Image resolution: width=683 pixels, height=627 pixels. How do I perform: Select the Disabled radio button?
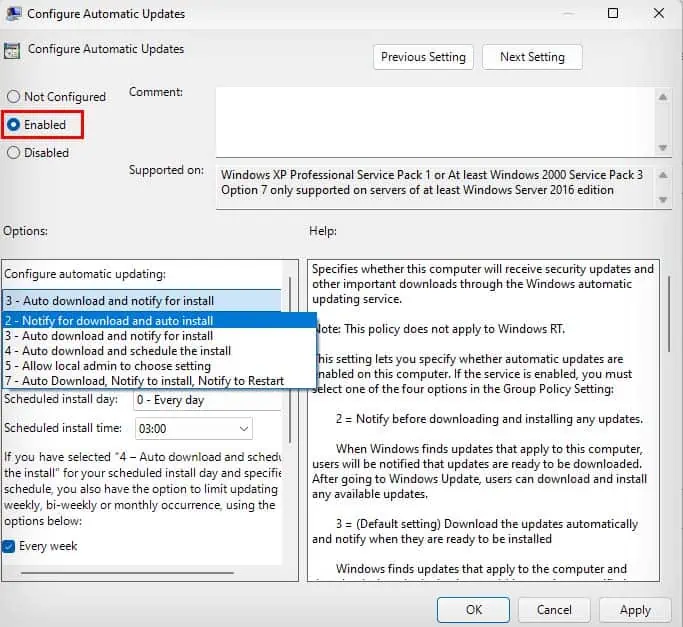13,153
